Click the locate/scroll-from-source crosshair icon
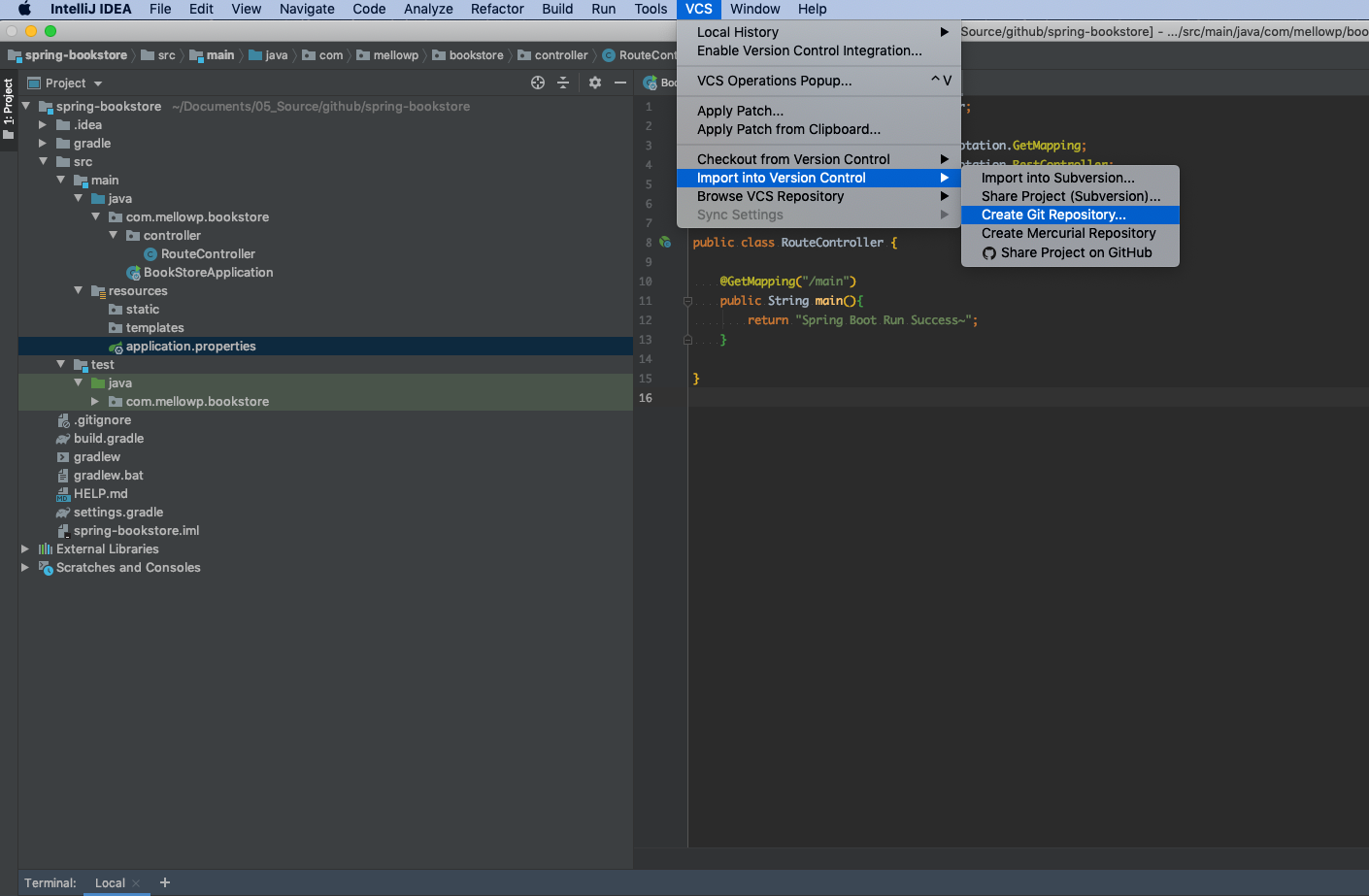 [538, 83]
